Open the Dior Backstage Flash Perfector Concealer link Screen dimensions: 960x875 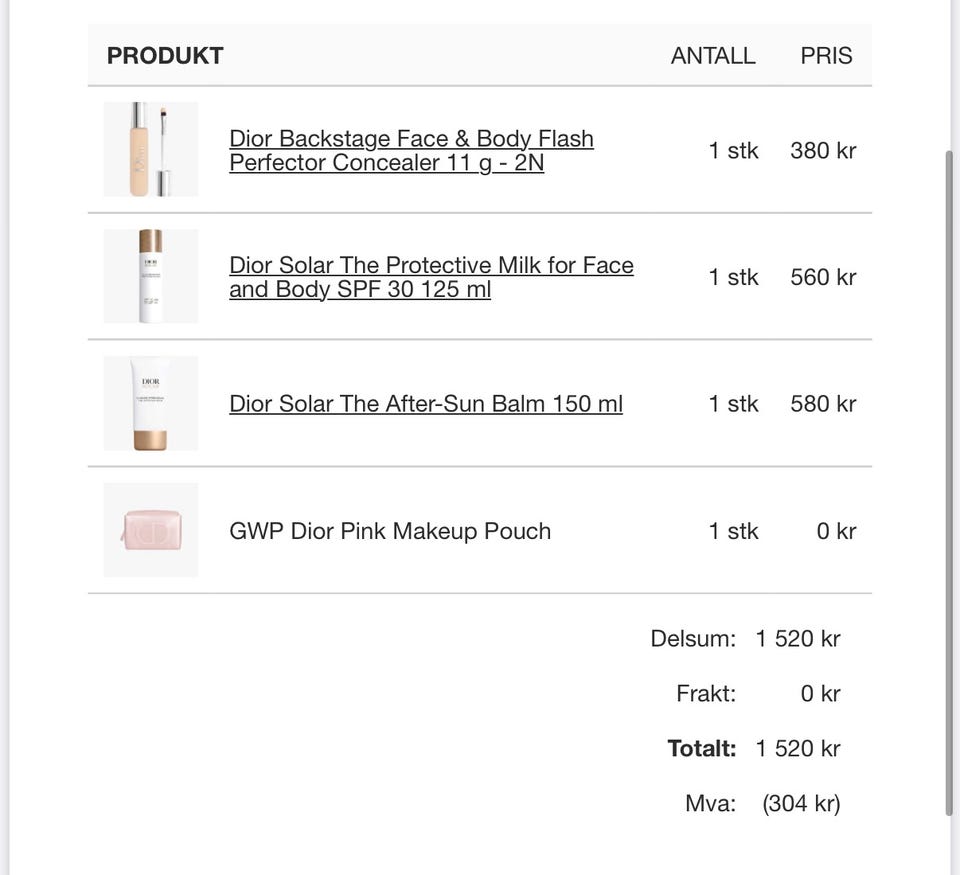411,151
